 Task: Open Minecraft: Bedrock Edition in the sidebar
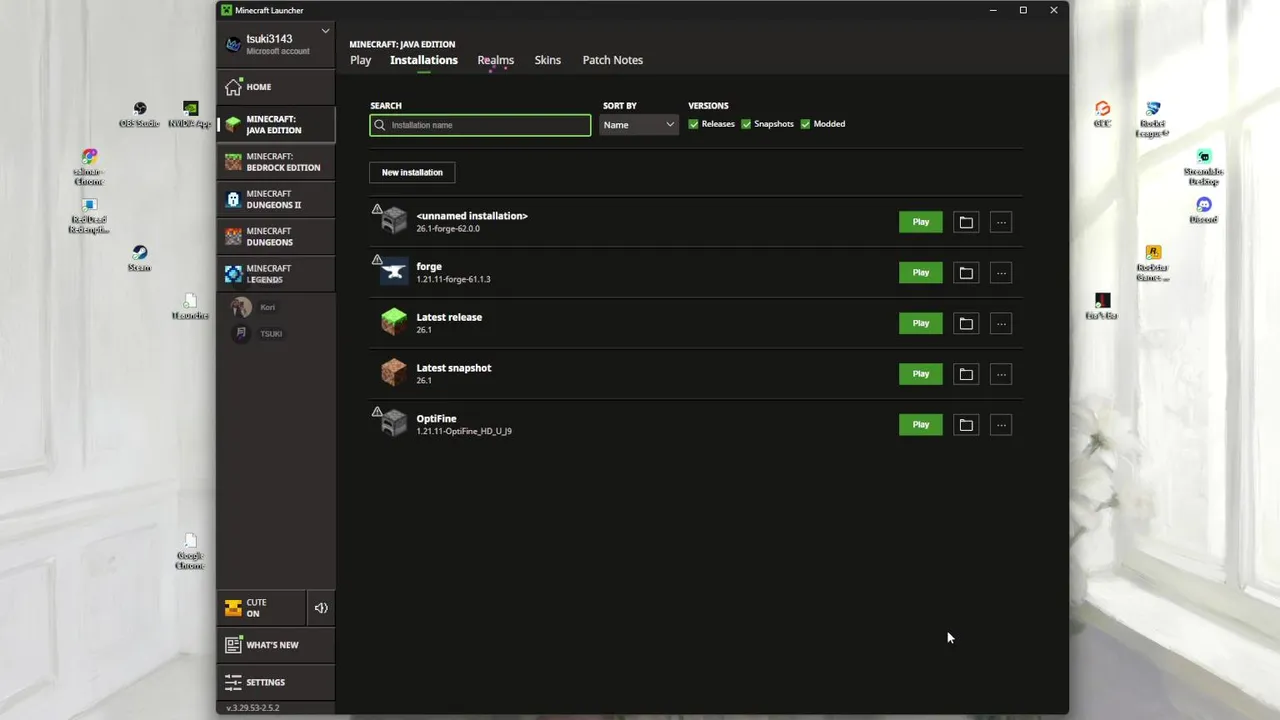point(276,162)
